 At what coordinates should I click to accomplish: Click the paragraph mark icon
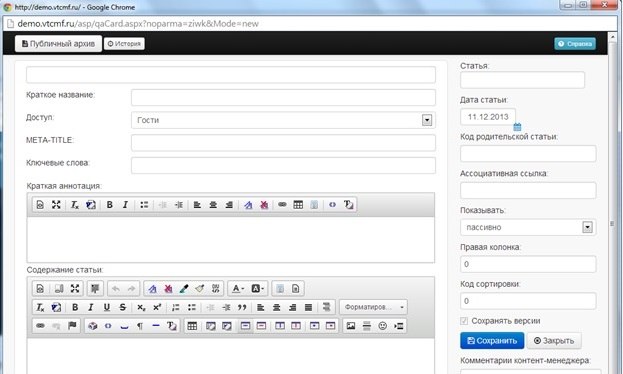[140, 326]
